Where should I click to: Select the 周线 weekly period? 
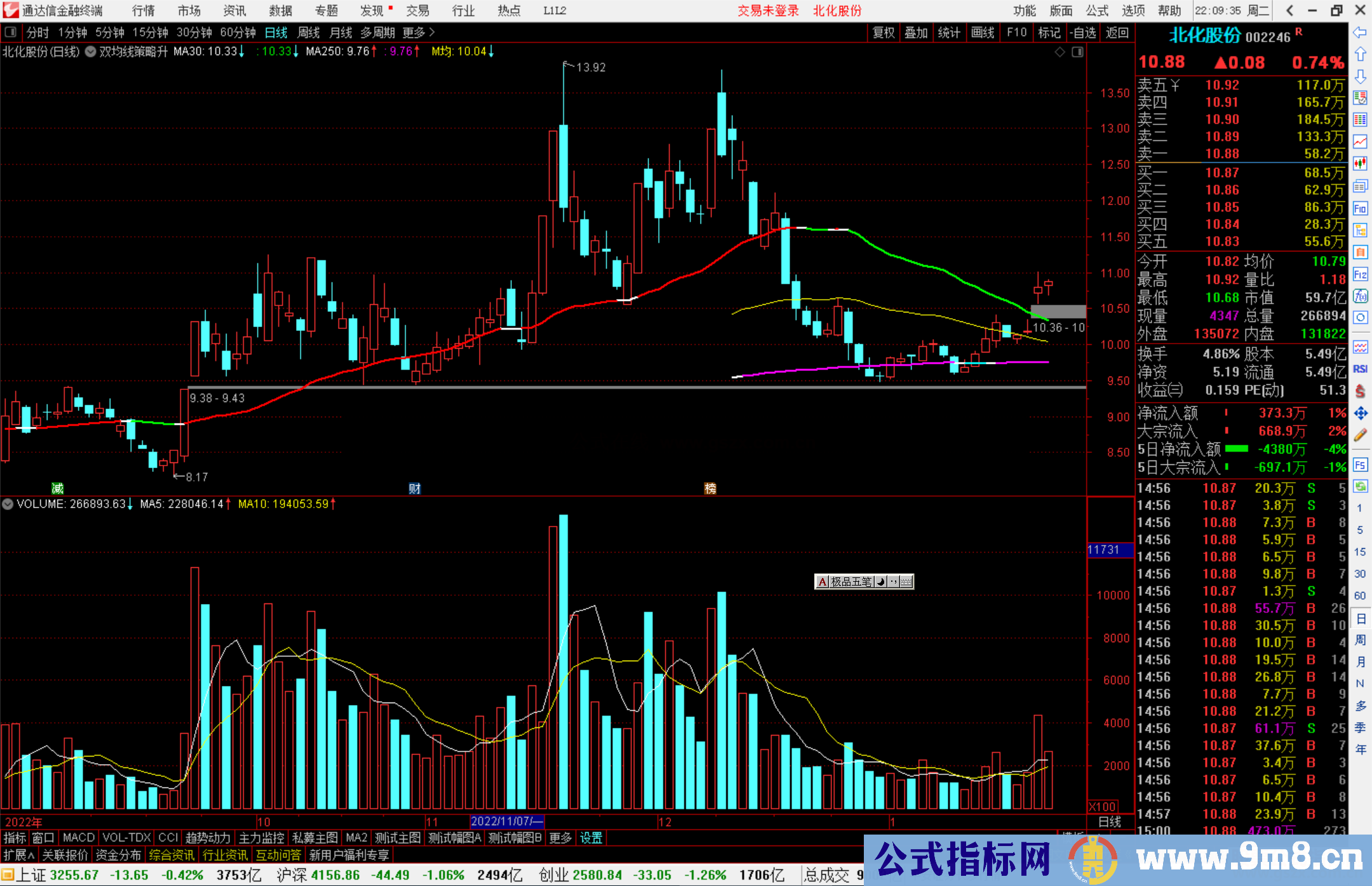[x=309, y=32]
